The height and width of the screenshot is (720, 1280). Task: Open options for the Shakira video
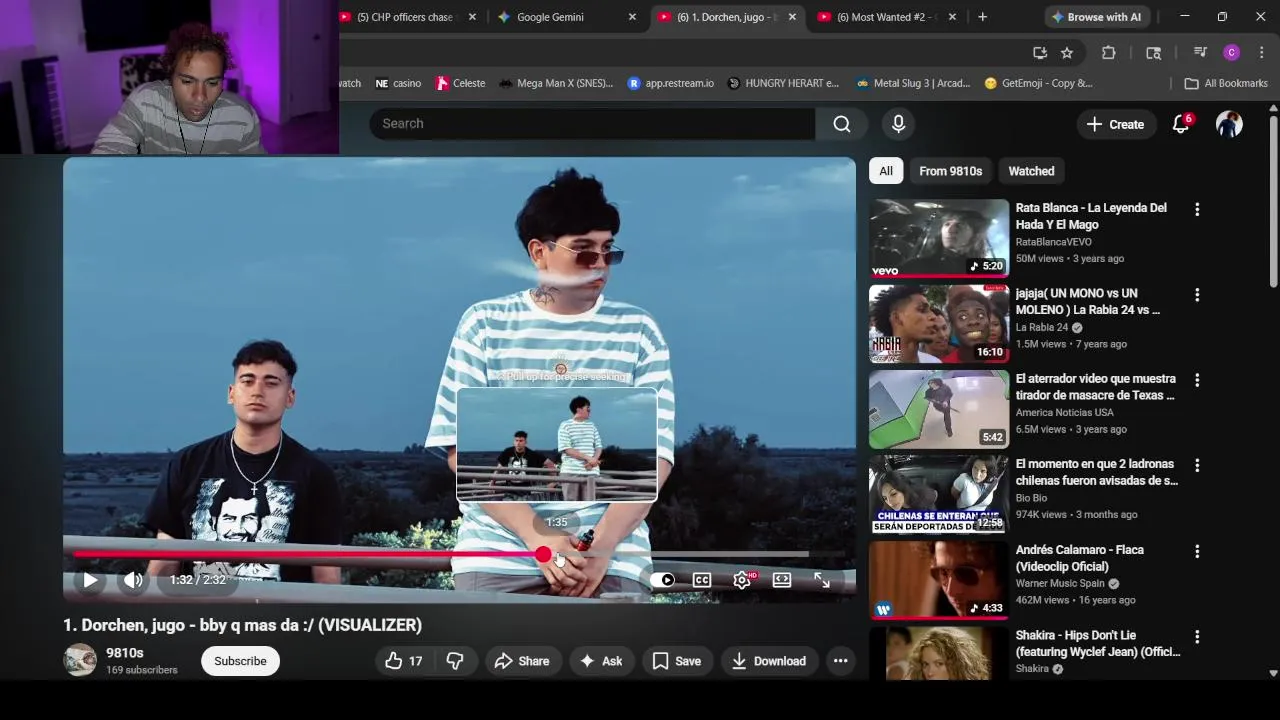[x=1197, y=636]
